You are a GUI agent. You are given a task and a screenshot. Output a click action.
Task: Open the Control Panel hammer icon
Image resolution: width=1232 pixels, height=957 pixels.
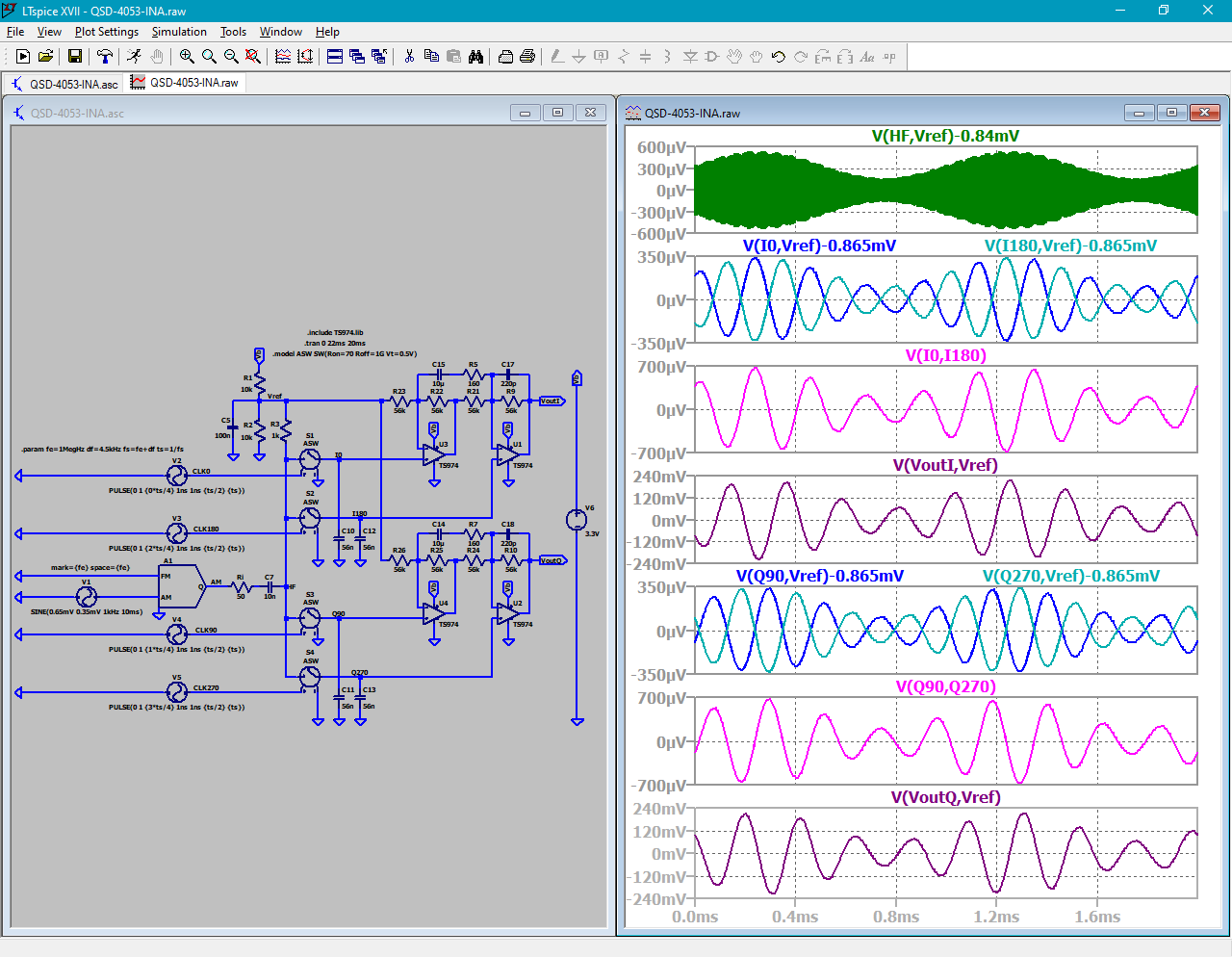pos(105,57)
